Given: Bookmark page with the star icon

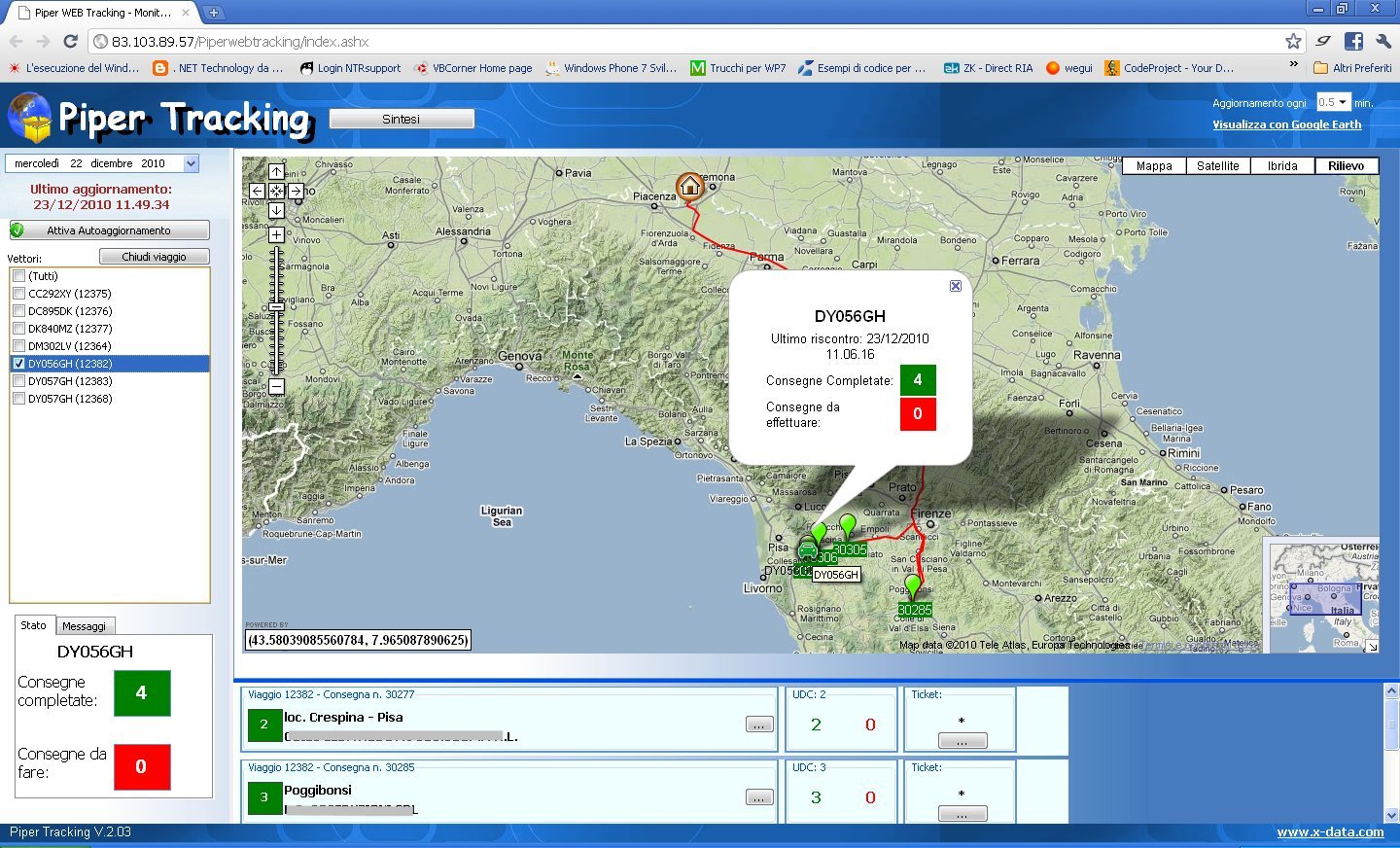Looking at the screenshot, I should coord(1293,41).
